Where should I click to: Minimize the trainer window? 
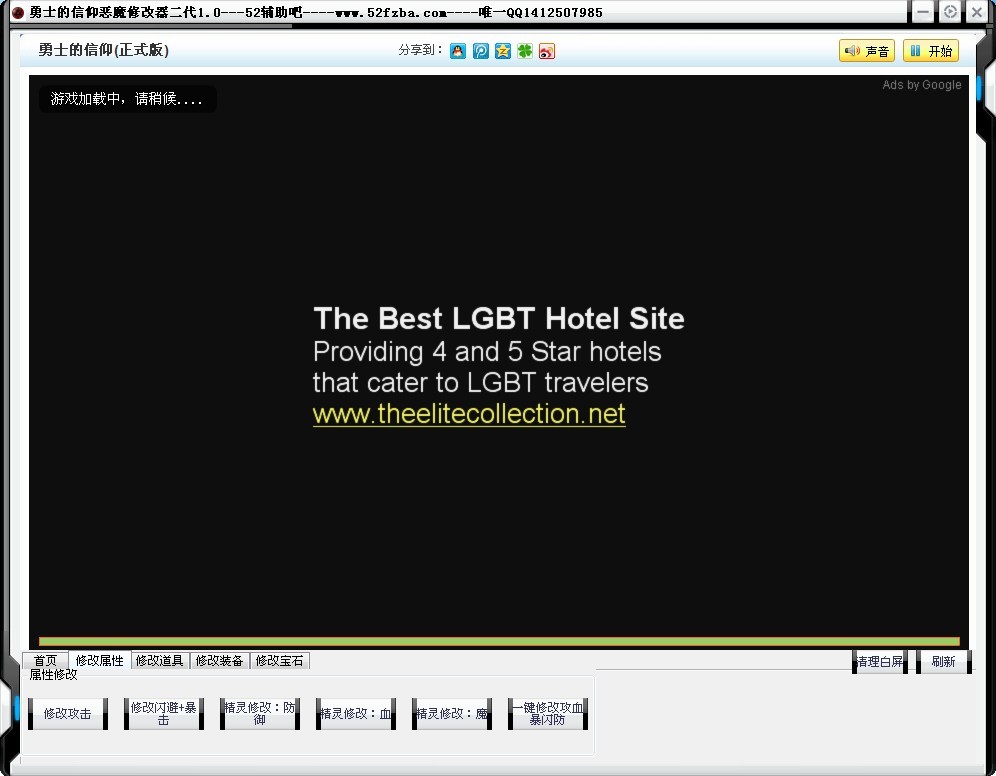[x=923, y=11]
